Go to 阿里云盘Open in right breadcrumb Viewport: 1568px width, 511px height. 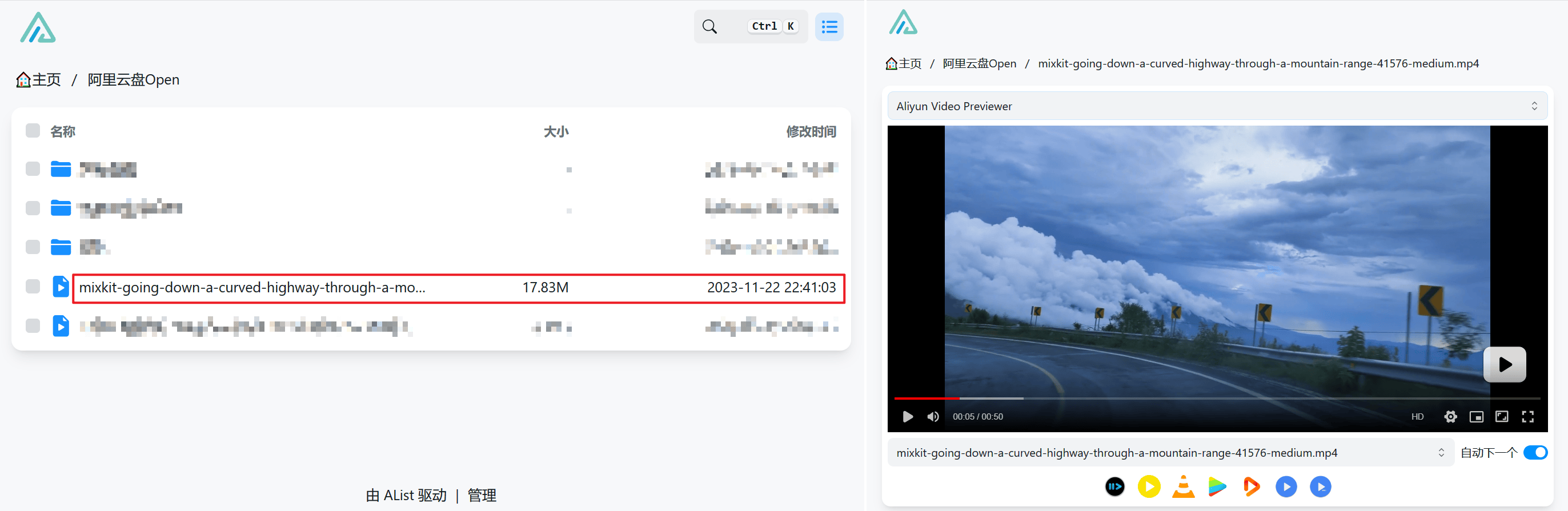tap(979, 64)
